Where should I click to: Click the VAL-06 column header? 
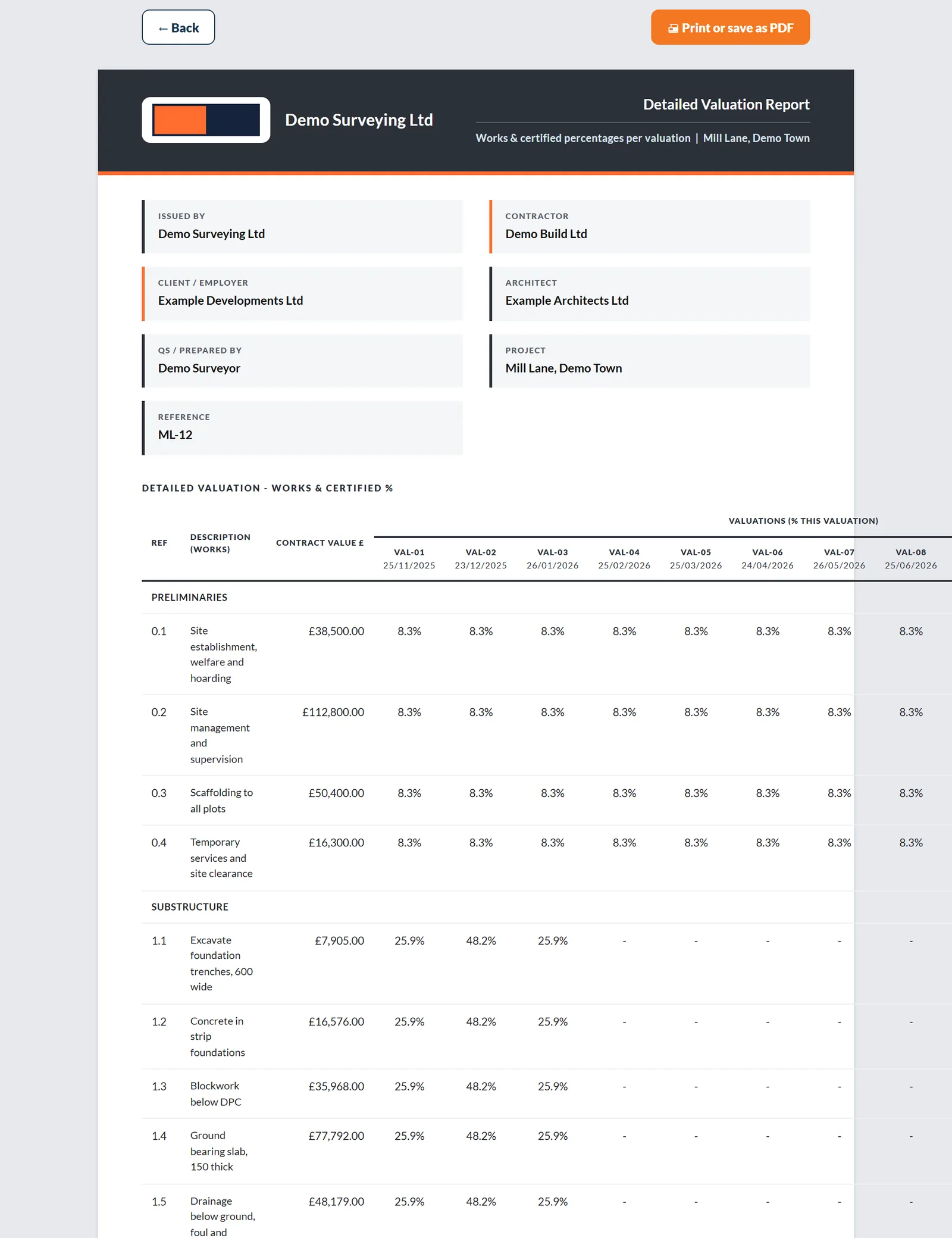pos(768,559)
